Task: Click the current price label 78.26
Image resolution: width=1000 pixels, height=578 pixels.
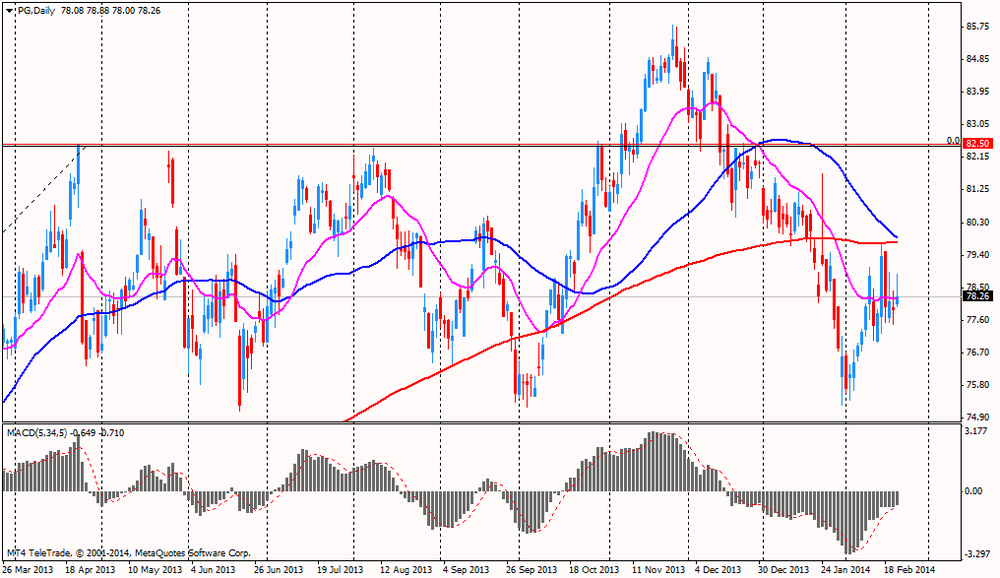Action: tap(978, 296)
